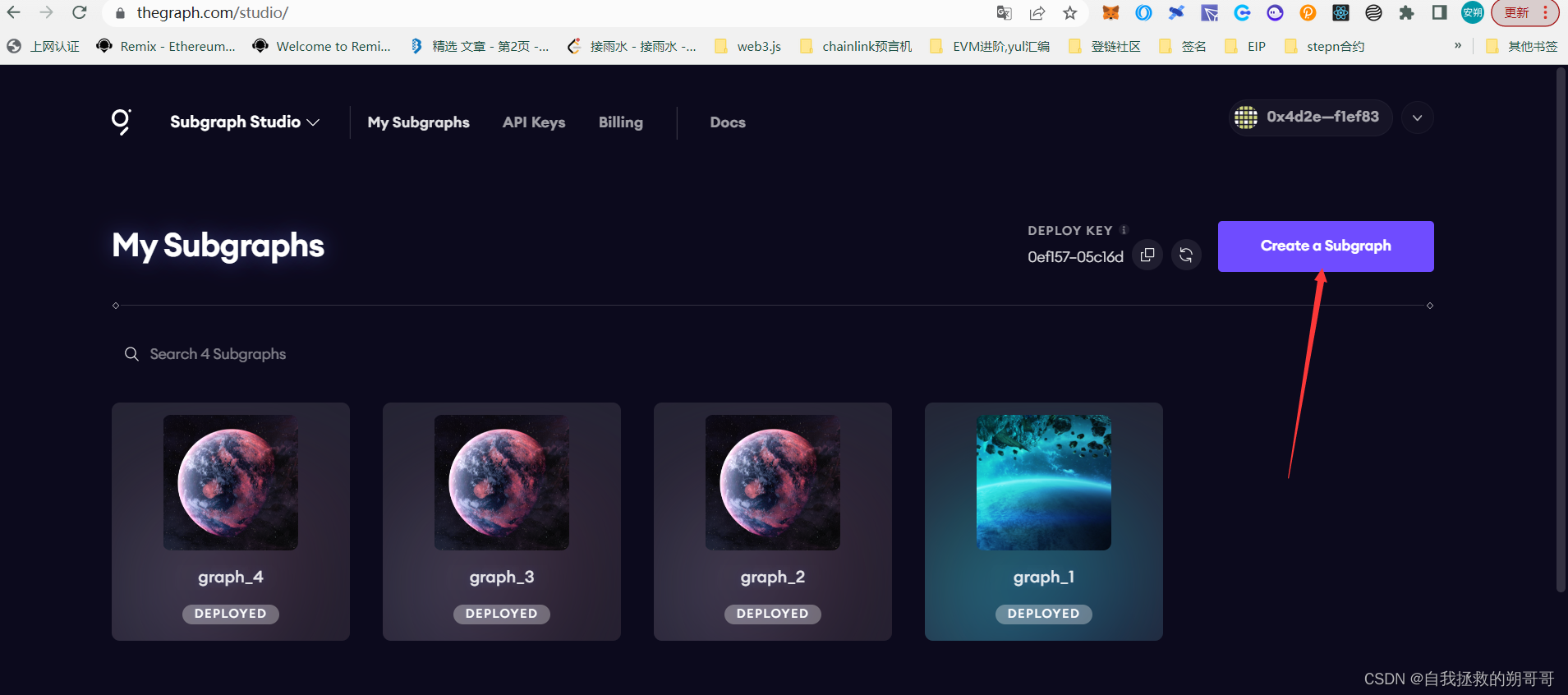Click the page vertical scrollbar

(x=1561, y=329)
